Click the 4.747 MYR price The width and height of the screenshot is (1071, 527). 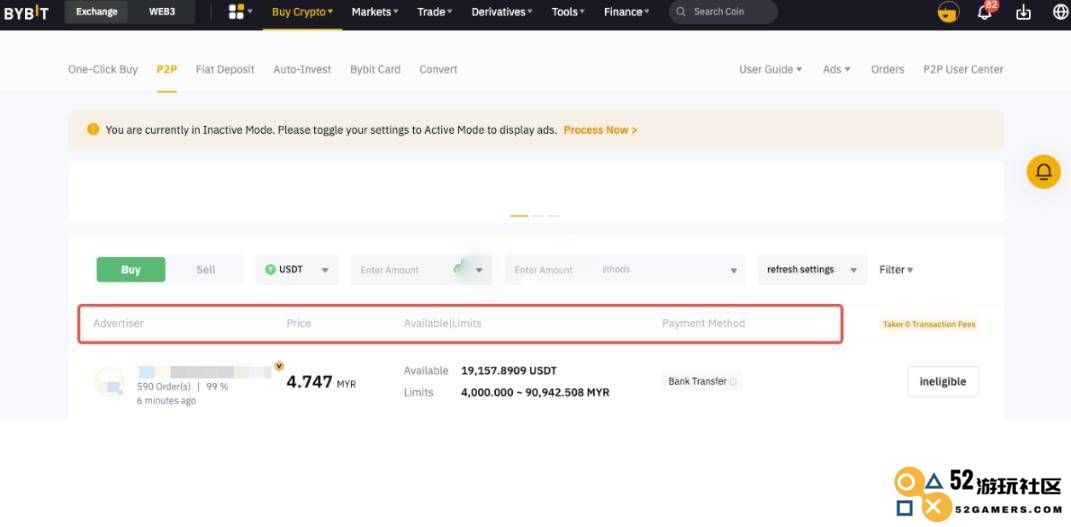coord(321,382)
